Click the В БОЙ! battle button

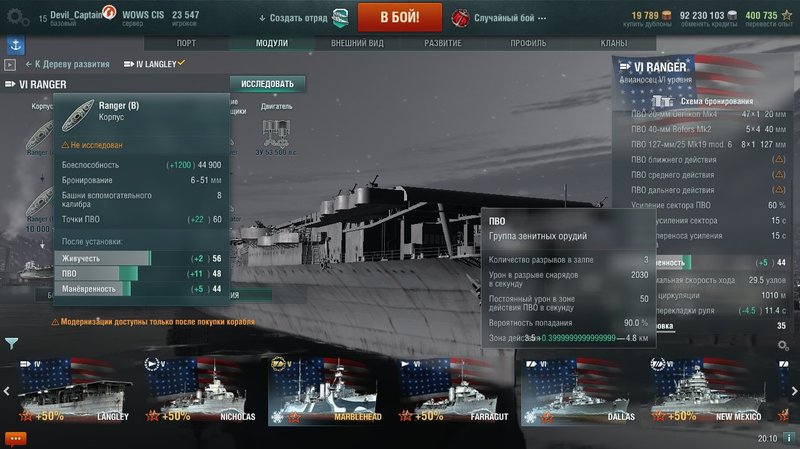tap(400, 17)
